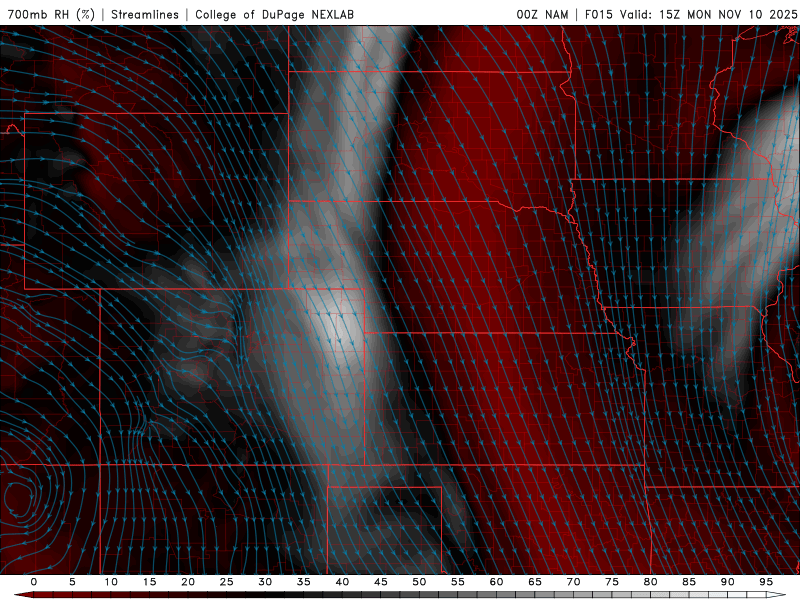Select the "00Z NAM" model run label

click(542, 14)
